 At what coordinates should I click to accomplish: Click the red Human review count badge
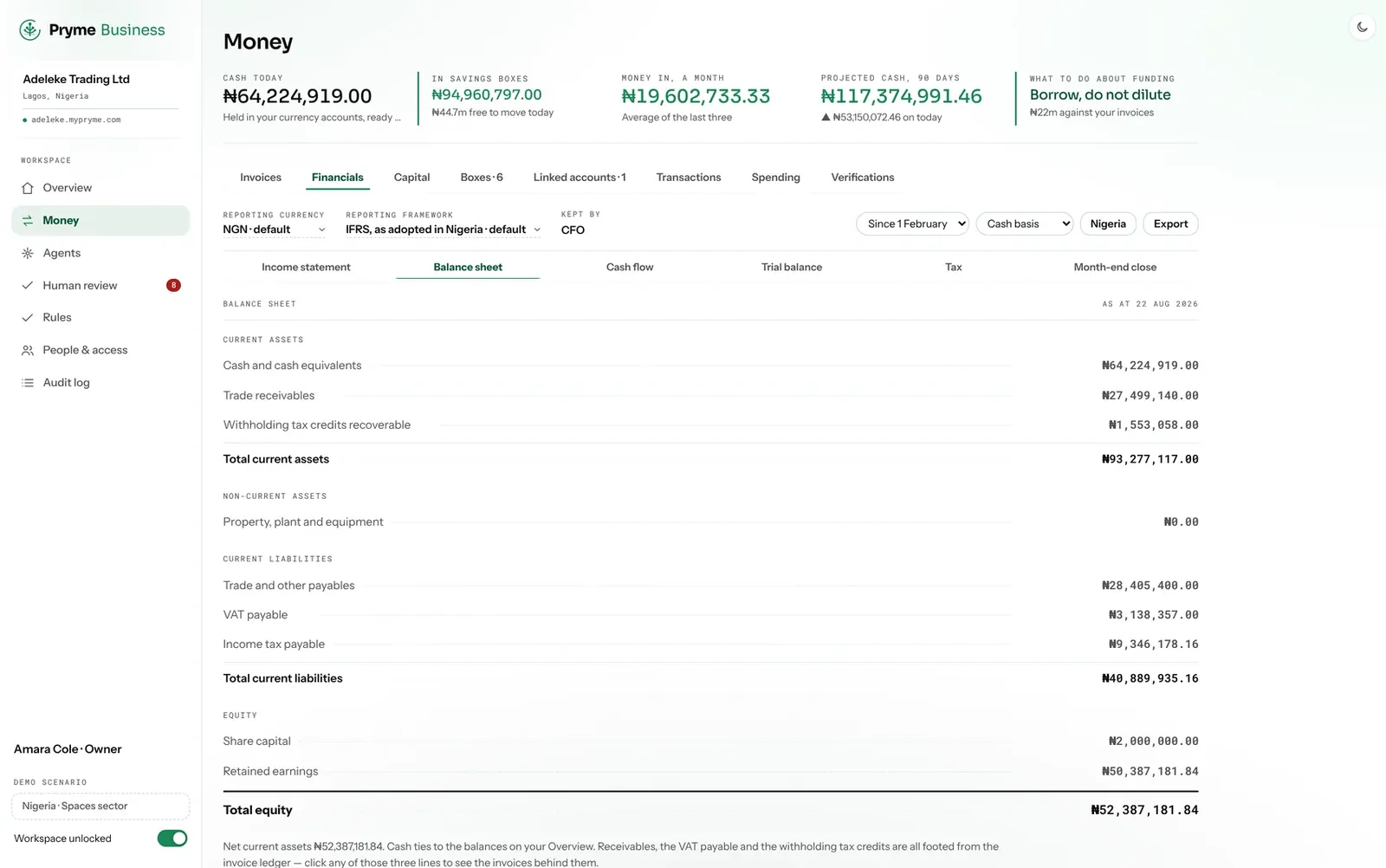click(x=173, y=285)
